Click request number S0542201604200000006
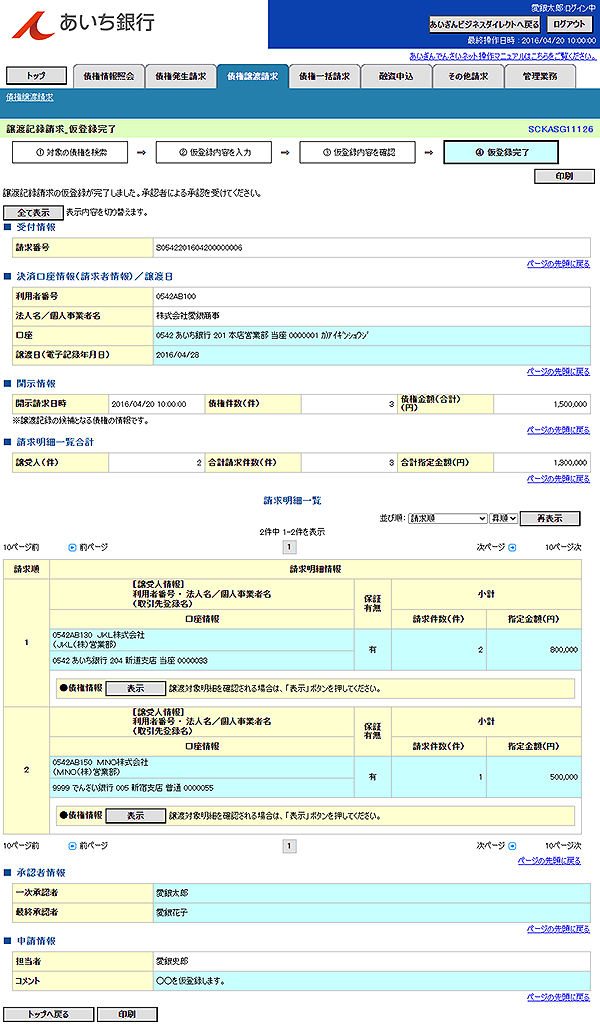Image resolution: width=600 pixels, height=1030 pixels. pos(199,248)
